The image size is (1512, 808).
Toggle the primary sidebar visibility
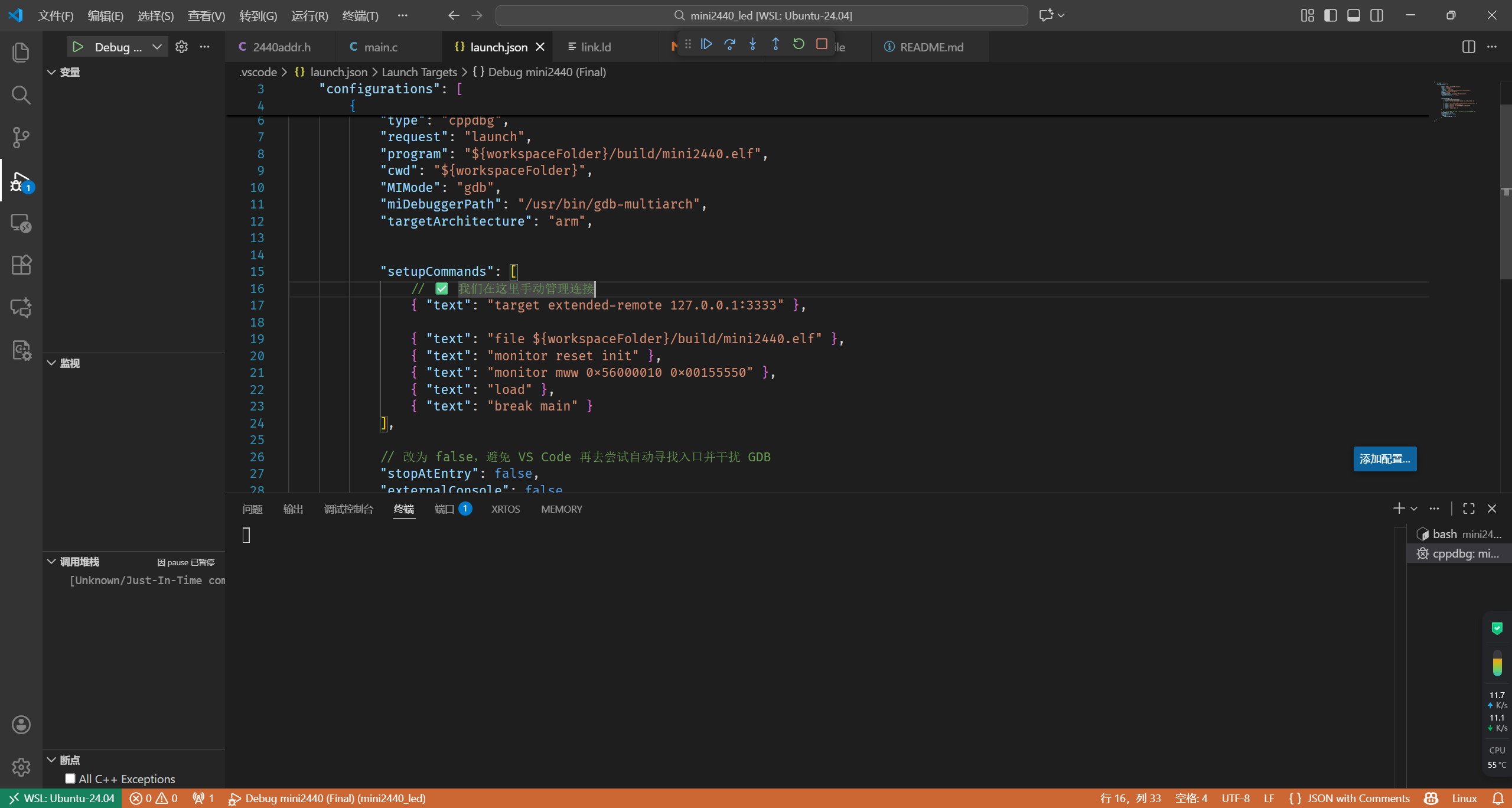1330,15
